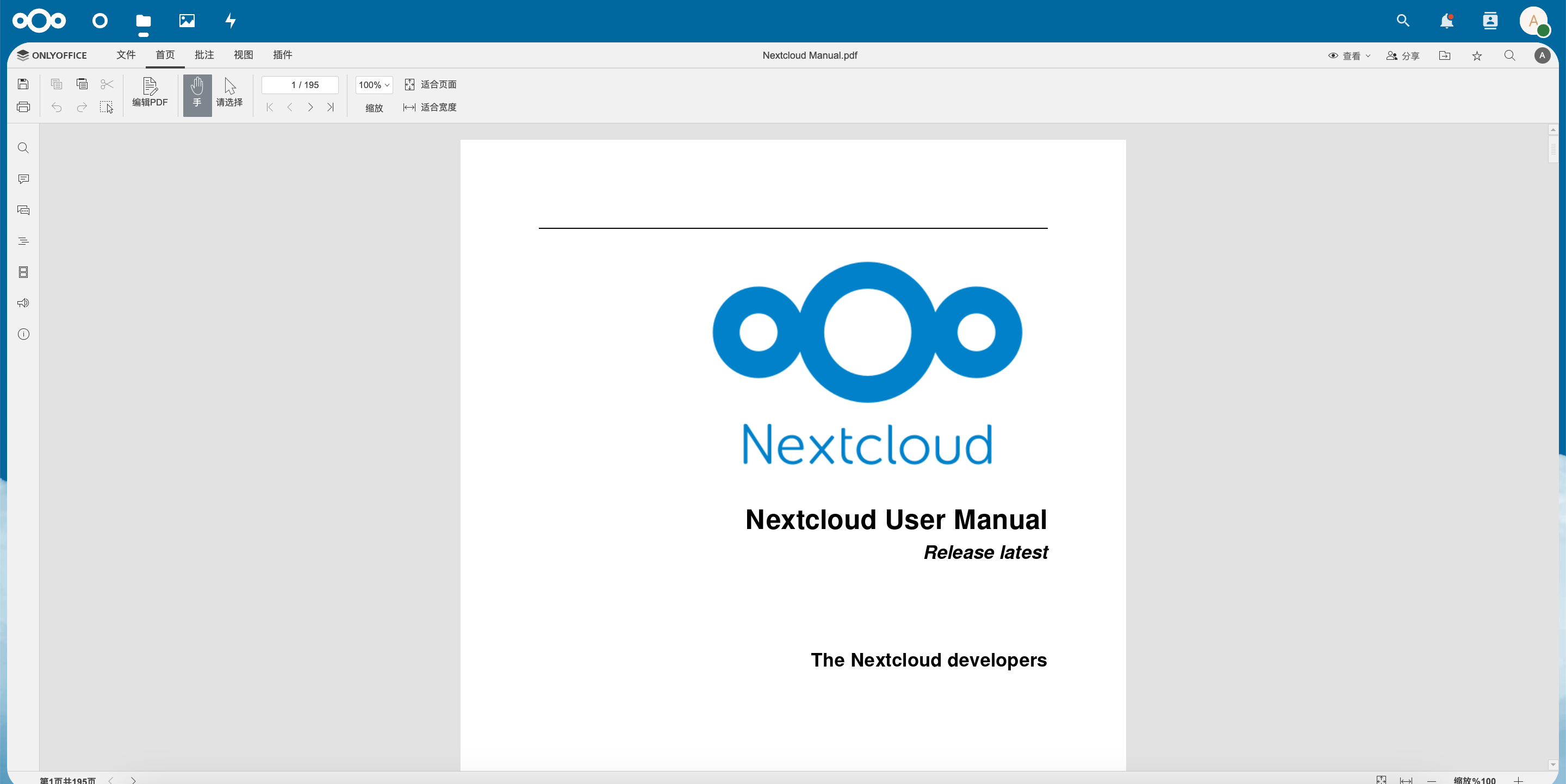Open the left sidebar Chat panel
Viewport: 1566px width, 784px height.
coord(23,210)
